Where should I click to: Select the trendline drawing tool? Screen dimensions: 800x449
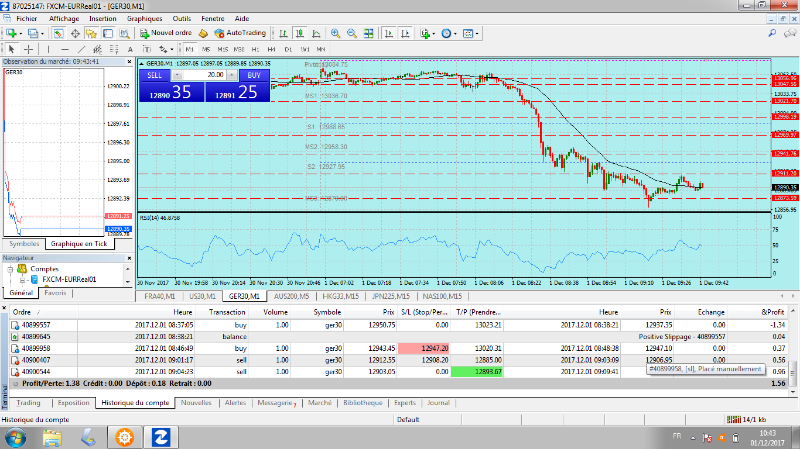coord(80,48)
